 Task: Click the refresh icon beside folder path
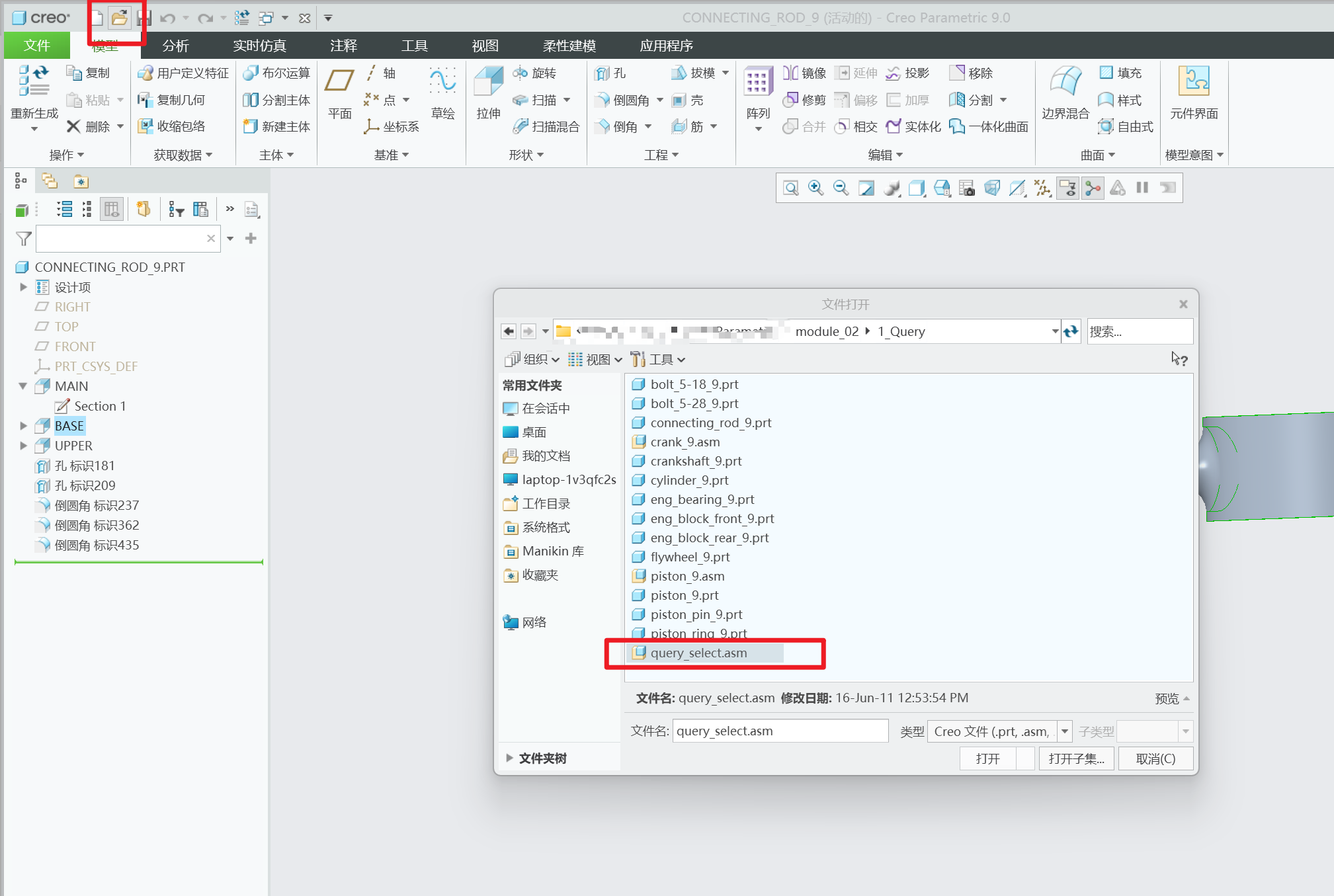coord(1071,331)
